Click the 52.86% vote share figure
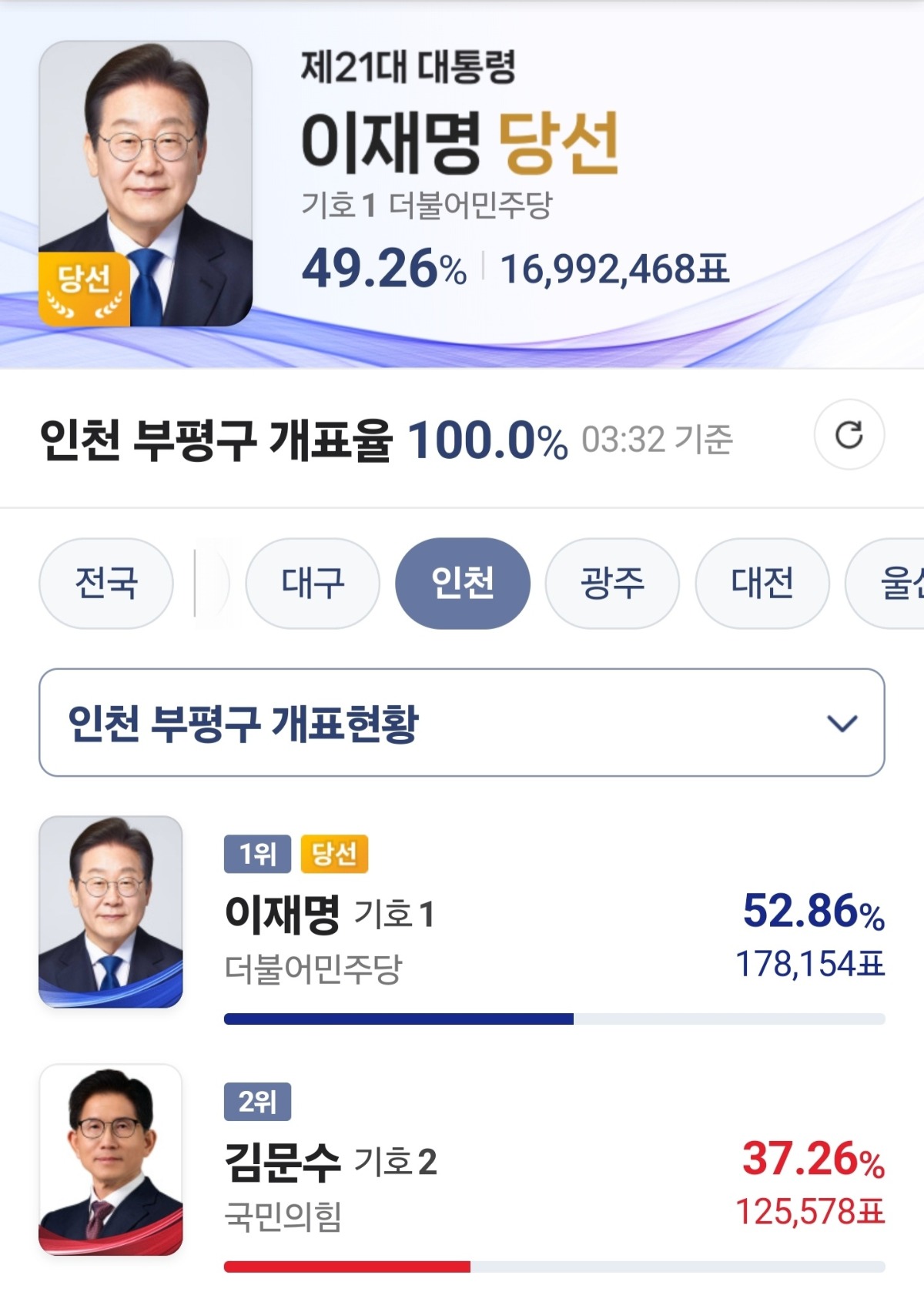 tap(813, 912)
